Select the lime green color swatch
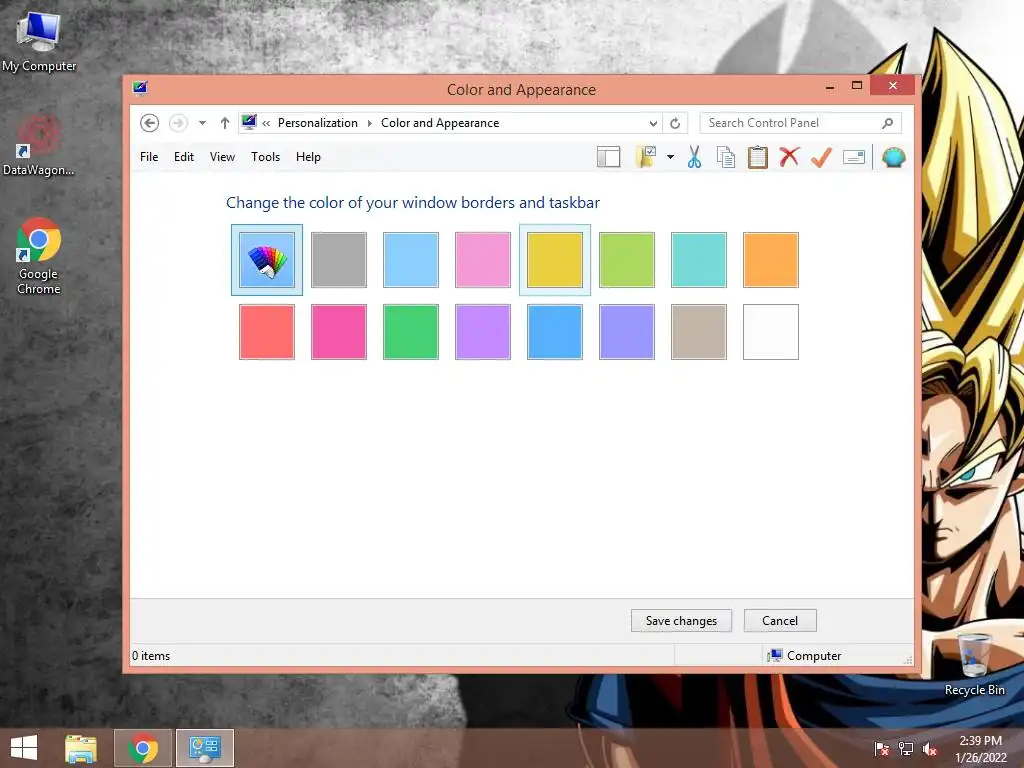This screenshot has height=768, width=1024. tap(627, 260)
